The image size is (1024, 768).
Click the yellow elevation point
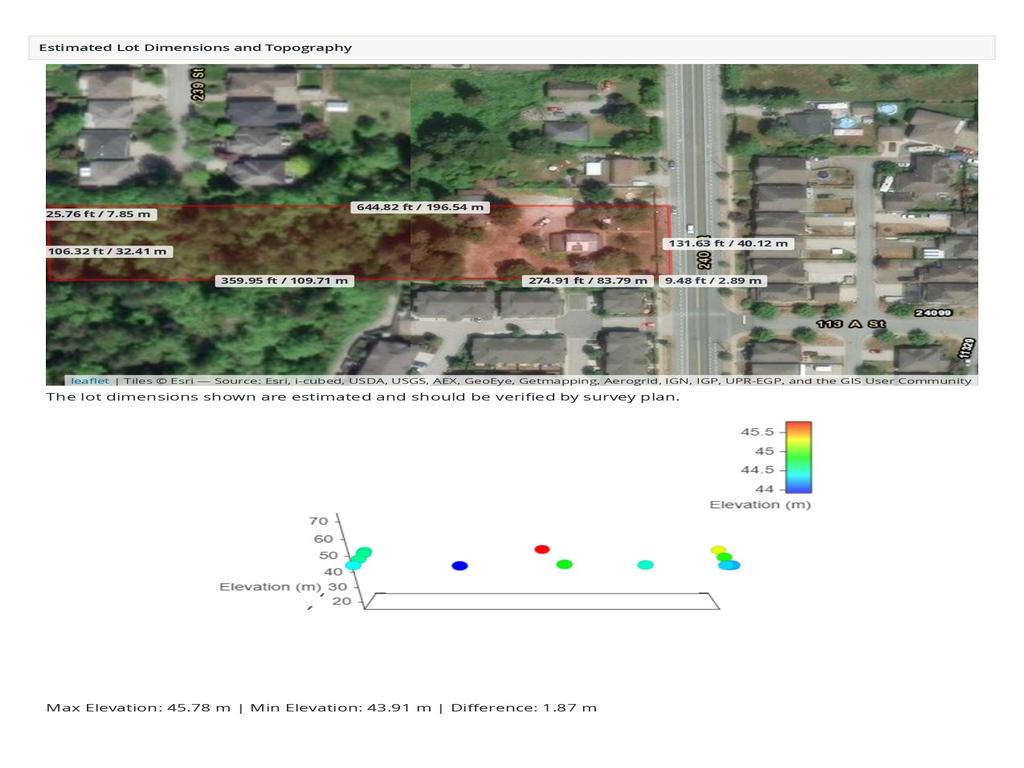[x=718, y=551]
